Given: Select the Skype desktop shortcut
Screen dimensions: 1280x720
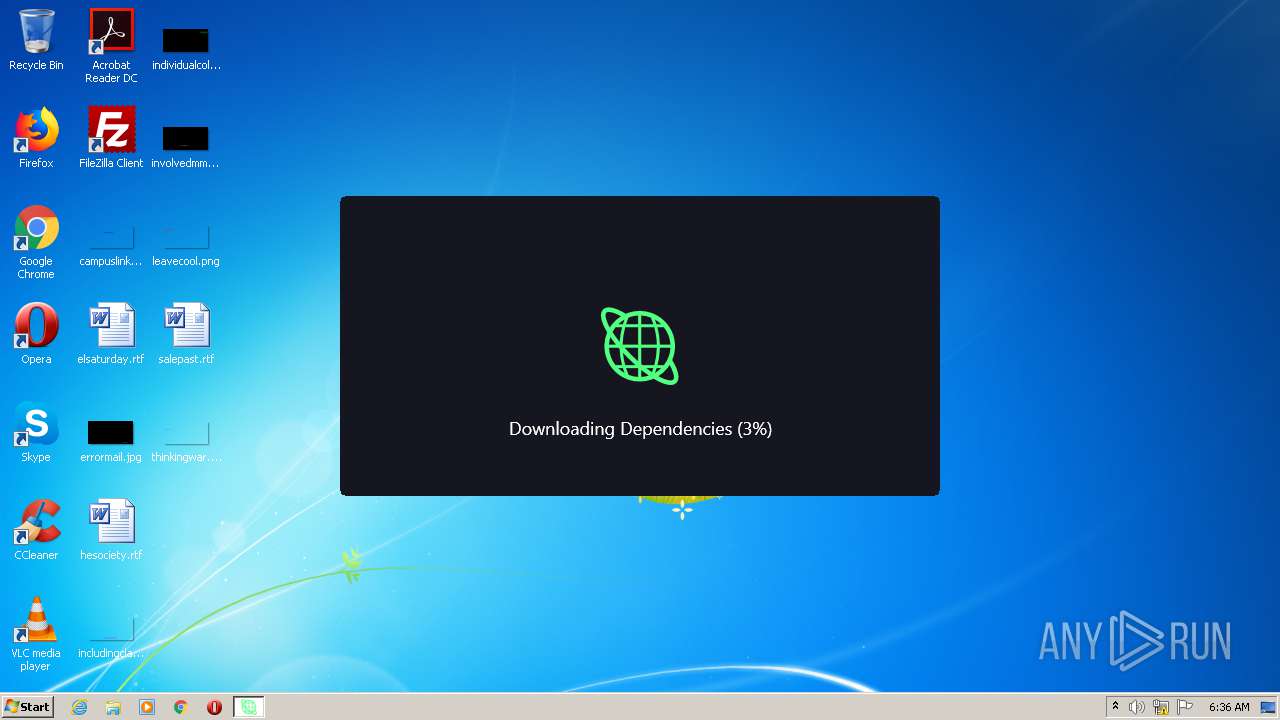Looking at the screenshot, I should pos(36,432).
